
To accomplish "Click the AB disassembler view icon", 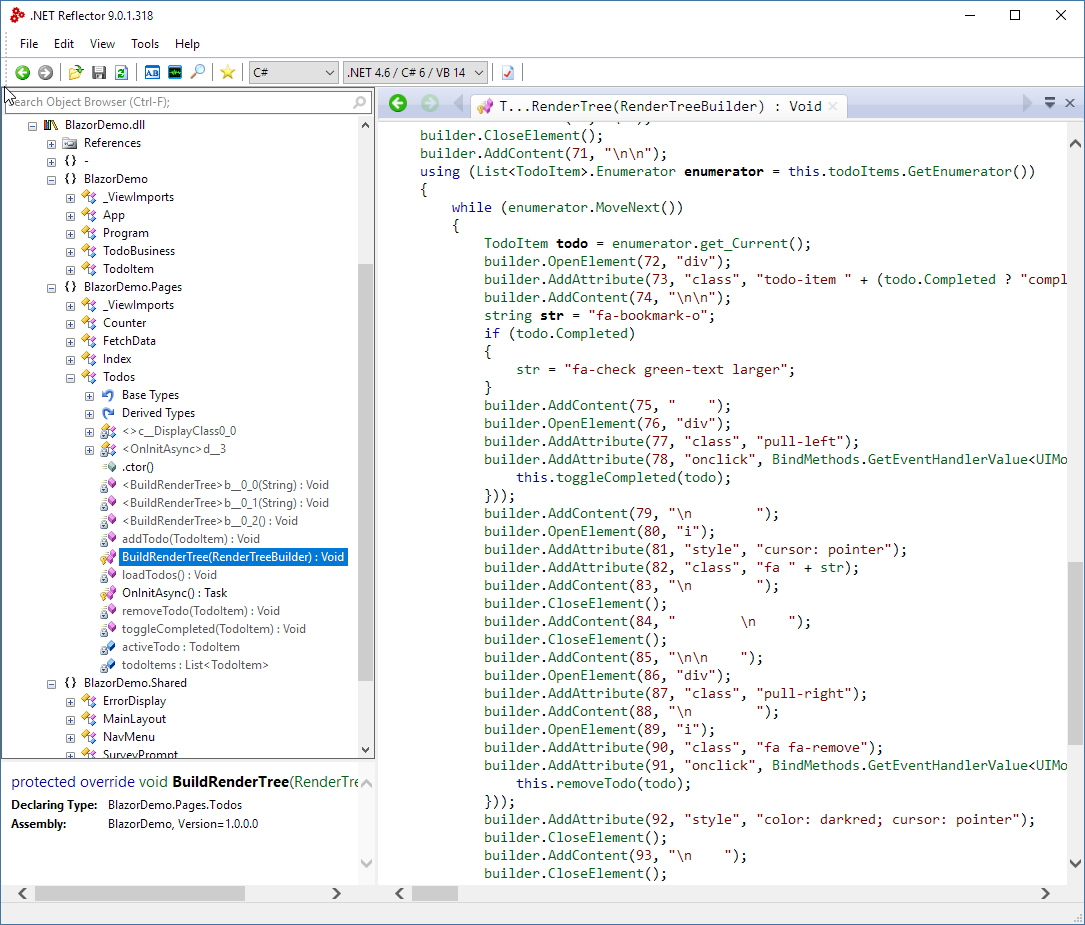I will coord(152,72).
